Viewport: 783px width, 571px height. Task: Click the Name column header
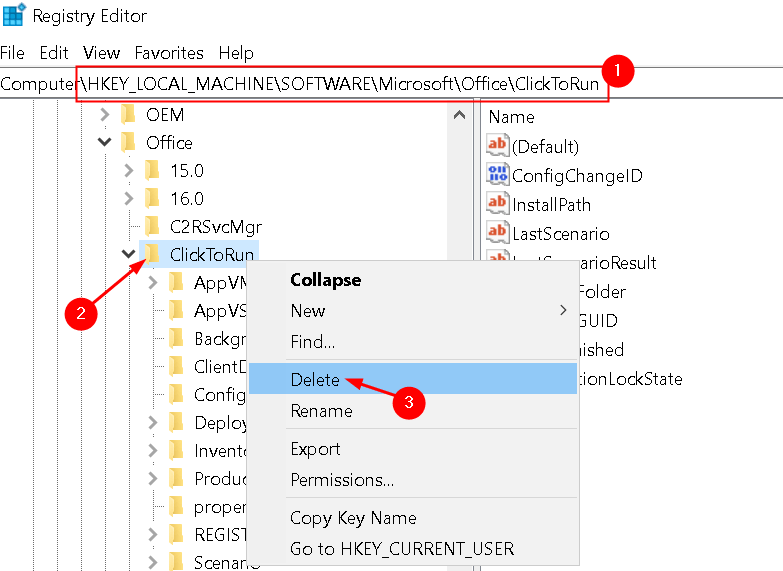tap(511, 117)
